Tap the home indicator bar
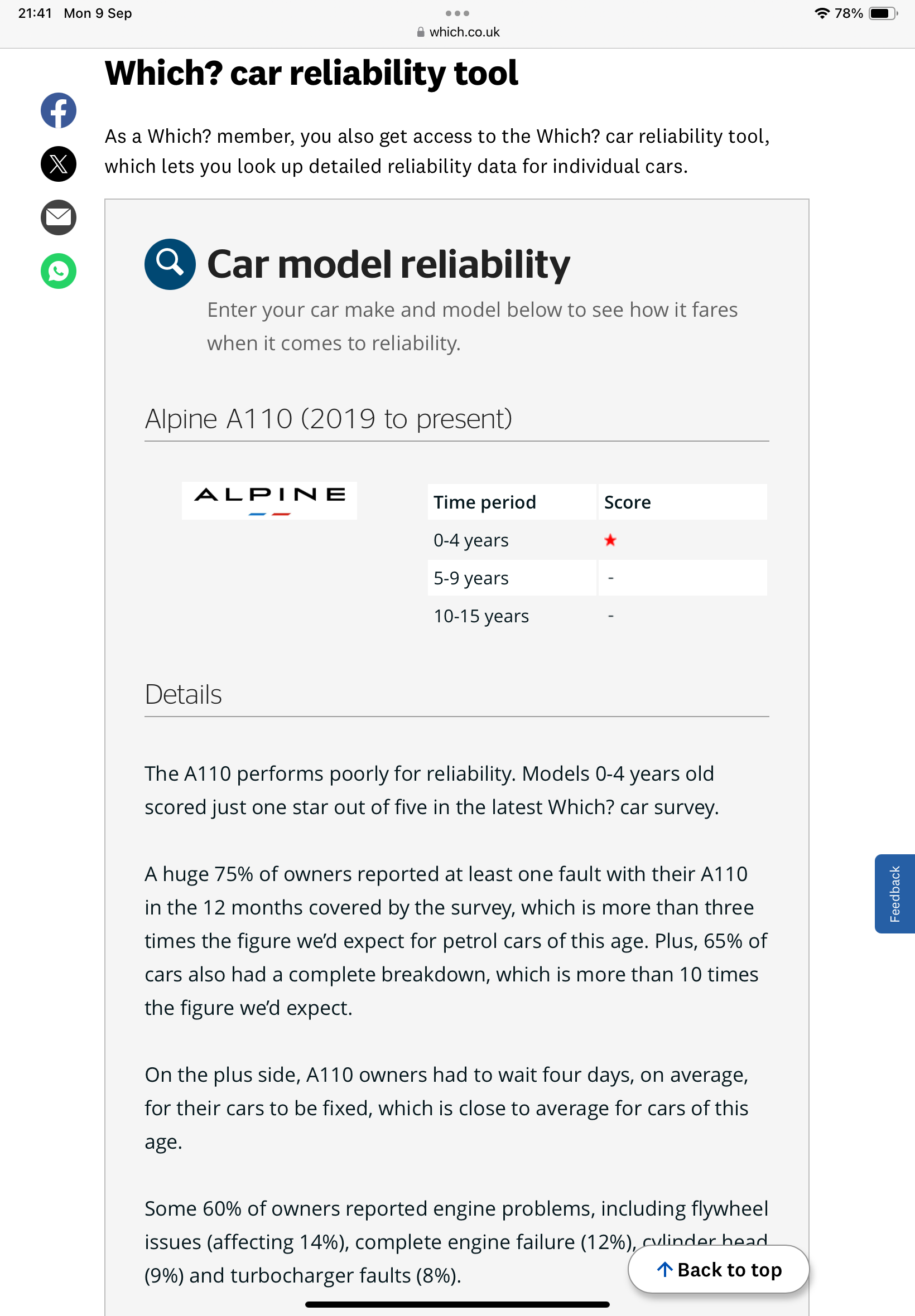The height and width of the screenshot is (1316, 915). point(457,1304)
